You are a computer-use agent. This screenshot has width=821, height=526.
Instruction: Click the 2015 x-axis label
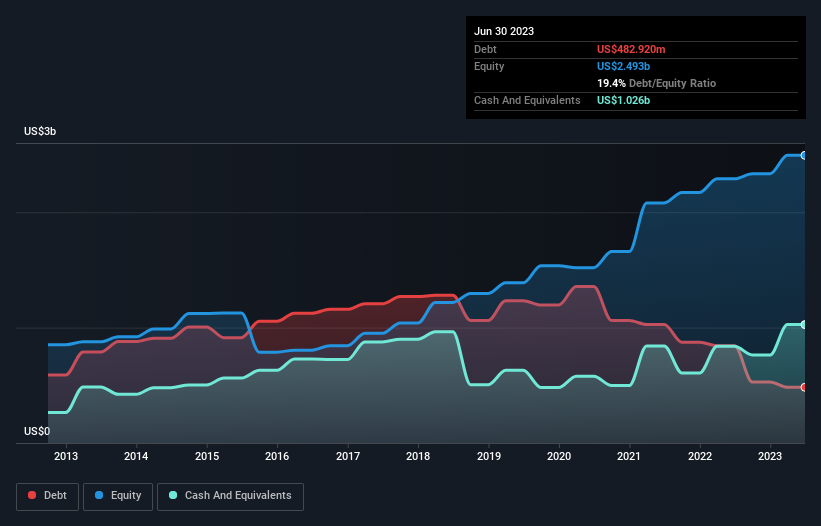pos(207,456)
